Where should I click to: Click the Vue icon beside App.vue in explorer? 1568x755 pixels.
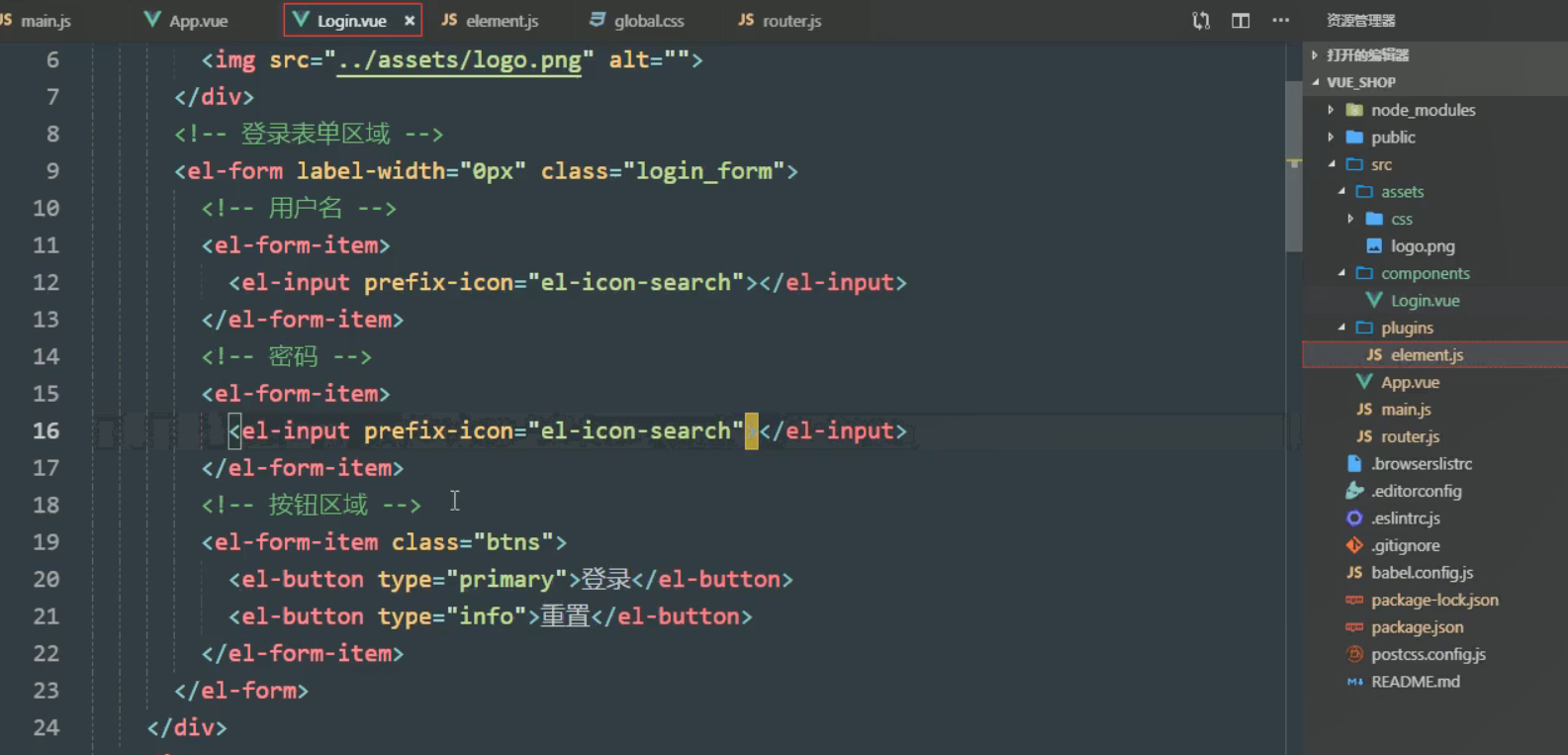coord(1364,382)
